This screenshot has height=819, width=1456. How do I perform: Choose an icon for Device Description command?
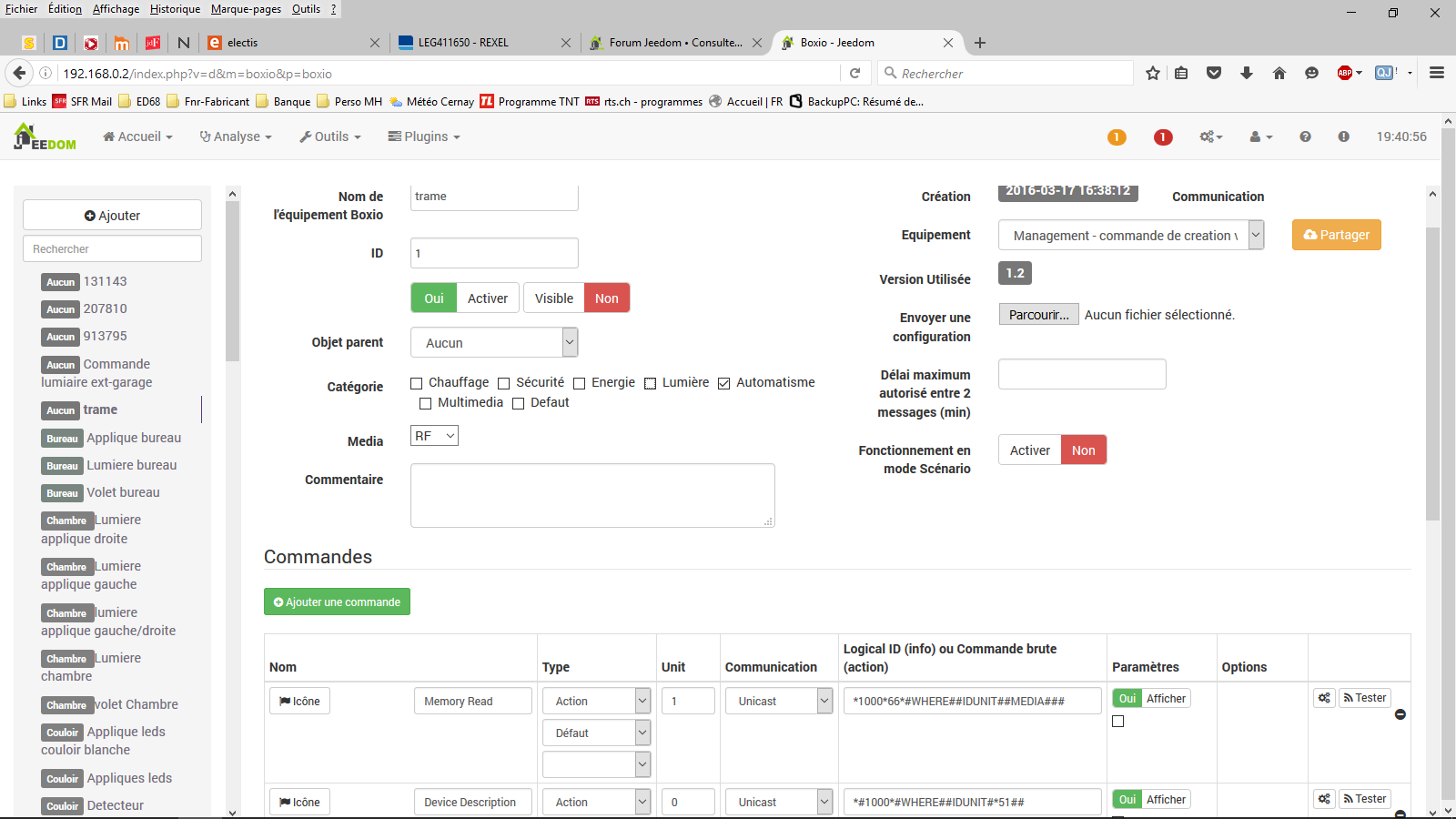tap(299, 802)
